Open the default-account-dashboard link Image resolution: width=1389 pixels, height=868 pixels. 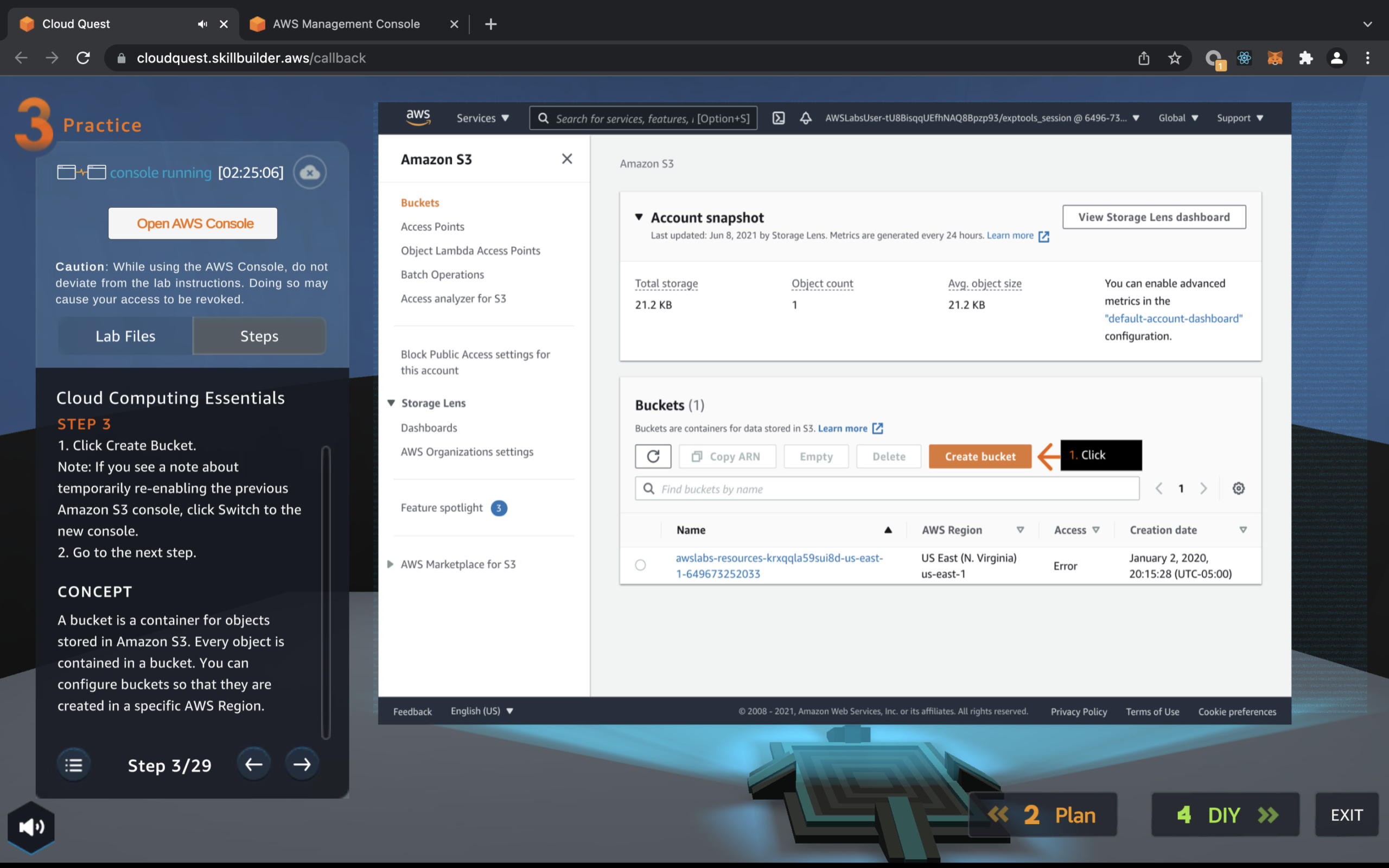click(1173, 318)
